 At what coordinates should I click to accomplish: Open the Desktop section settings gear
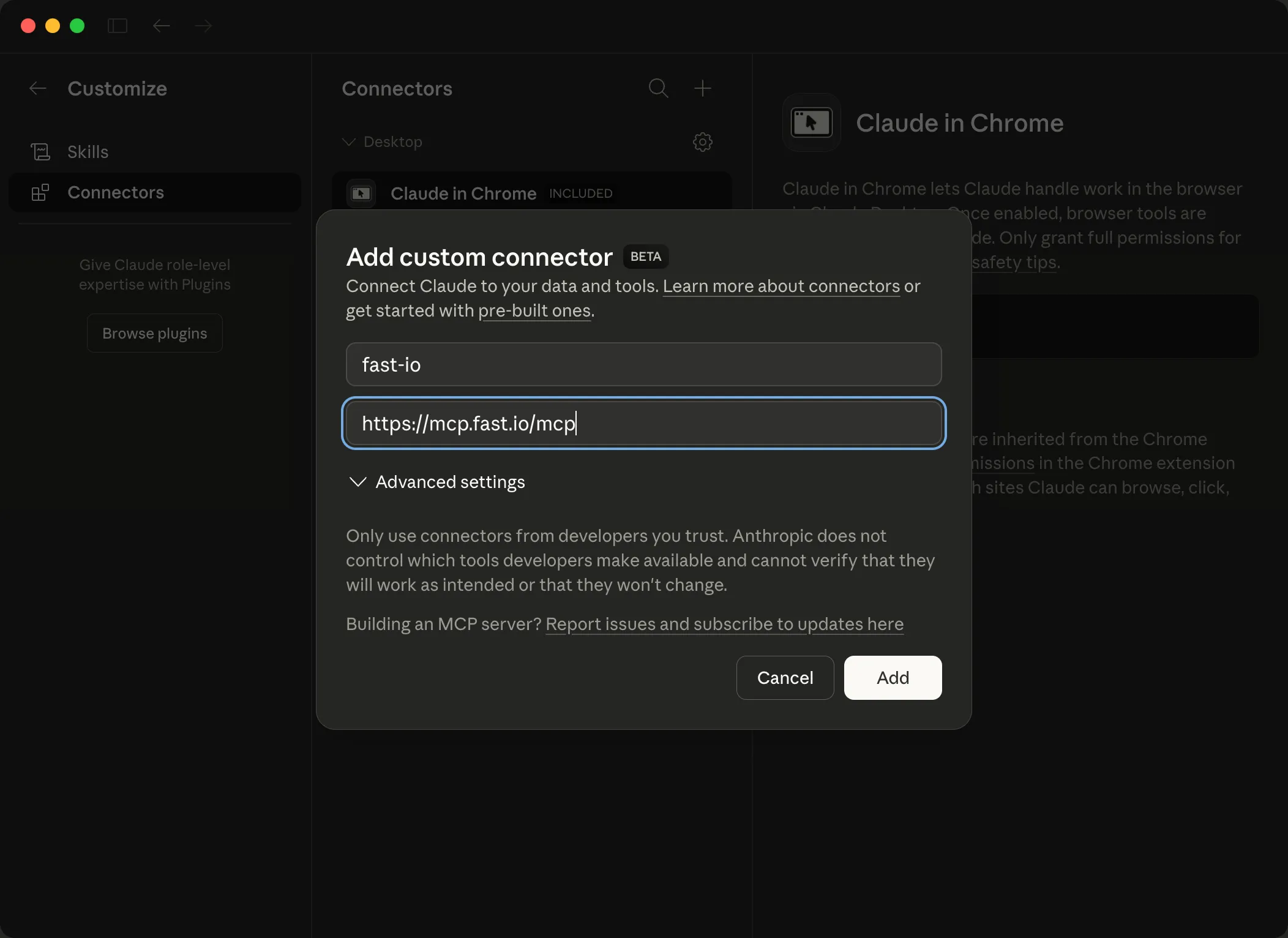click(x=702, y=142)
